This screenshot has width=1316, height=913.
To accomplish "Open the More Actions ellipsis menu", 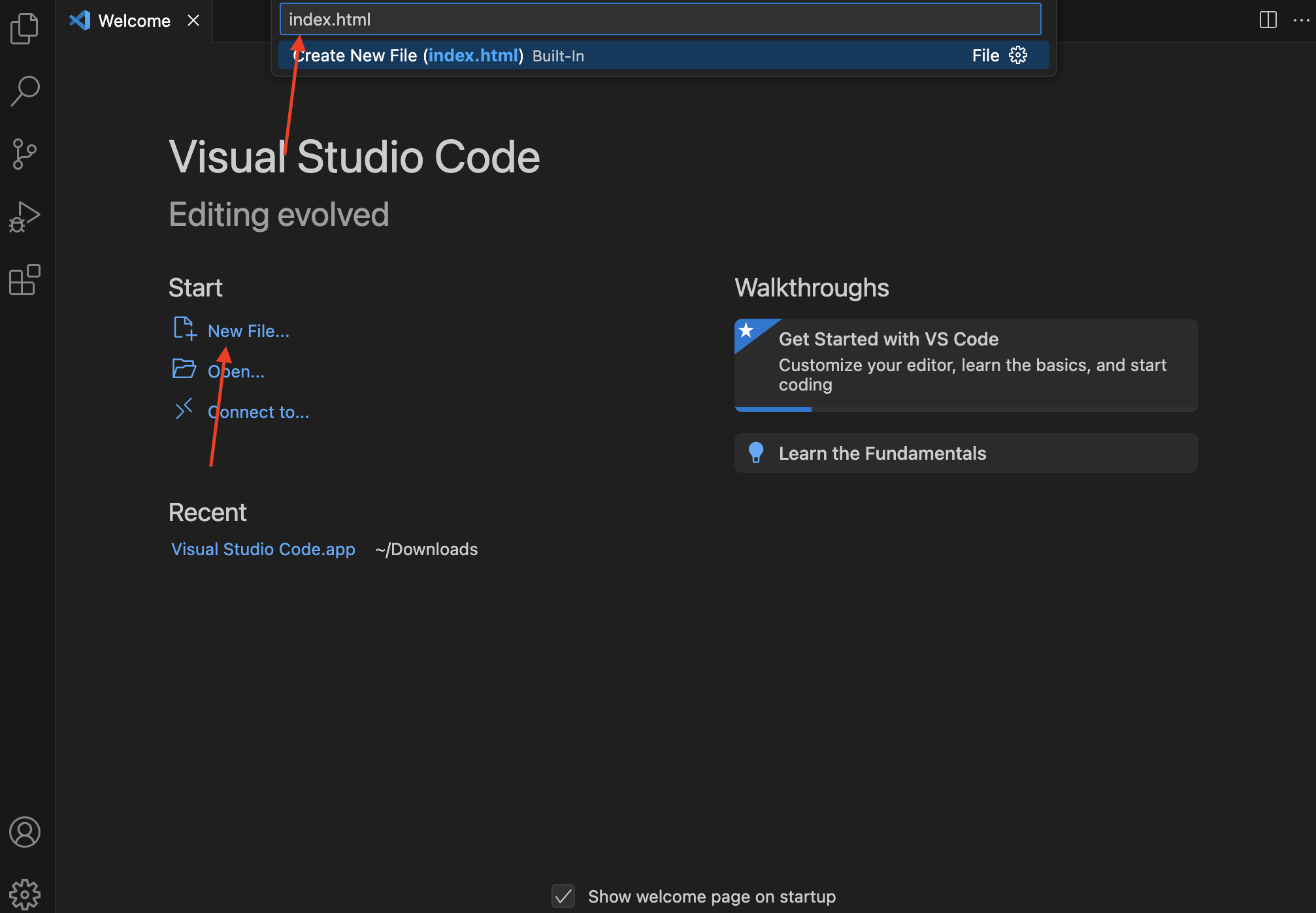I will coord(1301,20).
